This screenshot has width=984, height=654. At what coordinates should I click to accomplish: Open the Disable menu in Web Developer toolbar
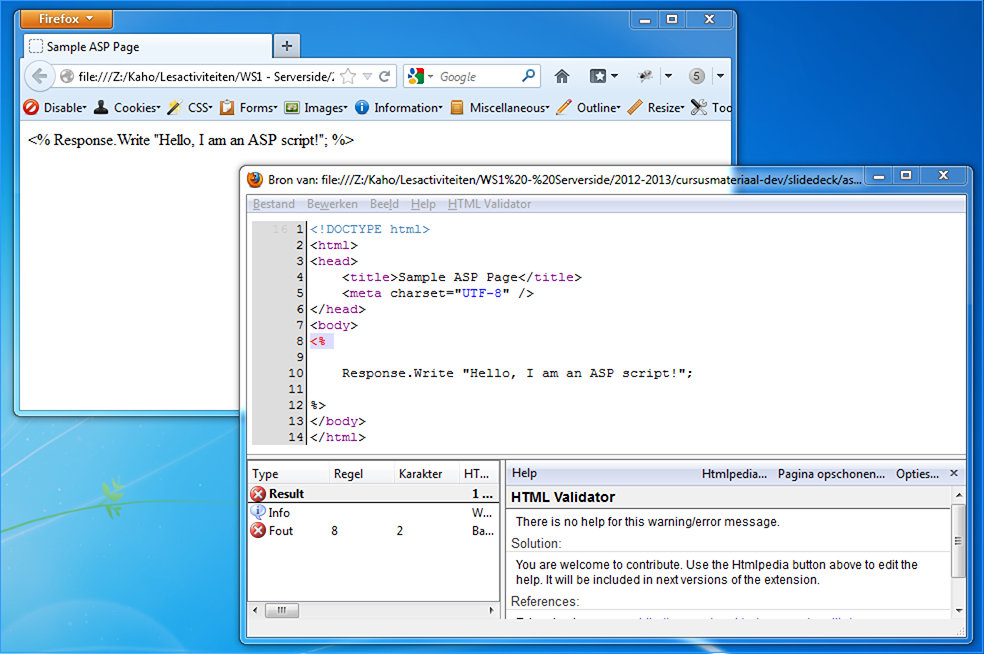pyautogui.click(x=54, y=107)
